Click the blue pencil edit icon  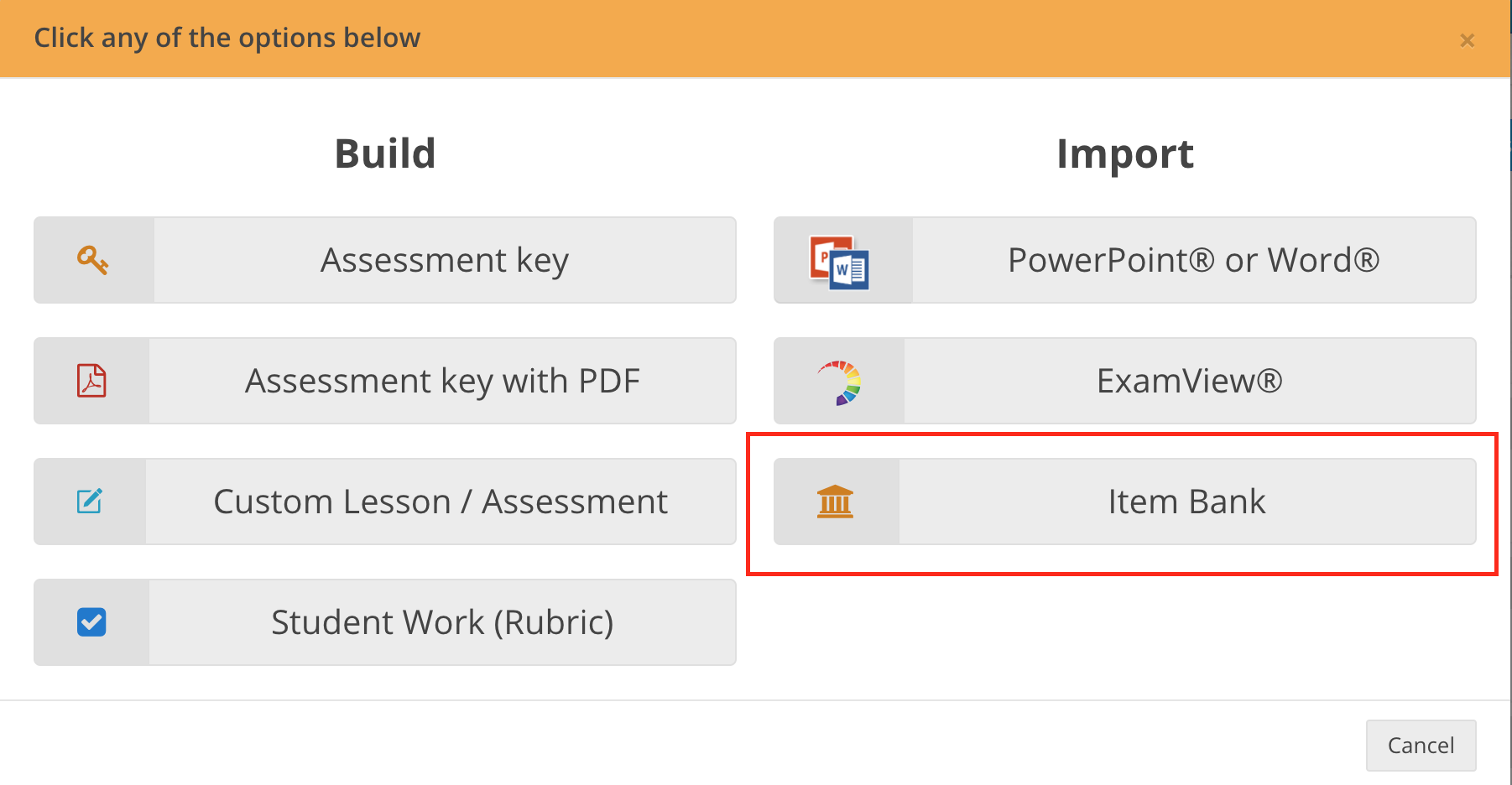90,502
